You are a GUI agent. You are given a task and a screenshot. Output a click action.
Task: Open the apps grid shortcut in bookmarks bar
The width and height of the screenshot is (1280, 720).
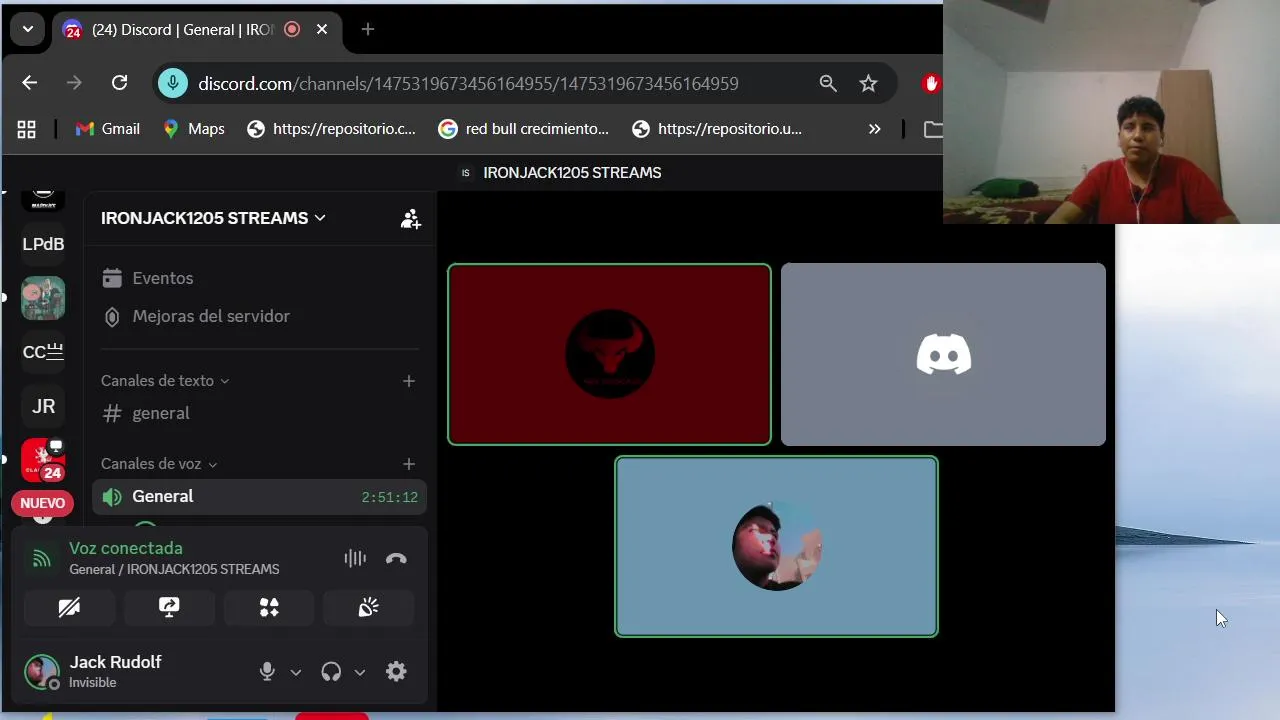tap(27, 129)
